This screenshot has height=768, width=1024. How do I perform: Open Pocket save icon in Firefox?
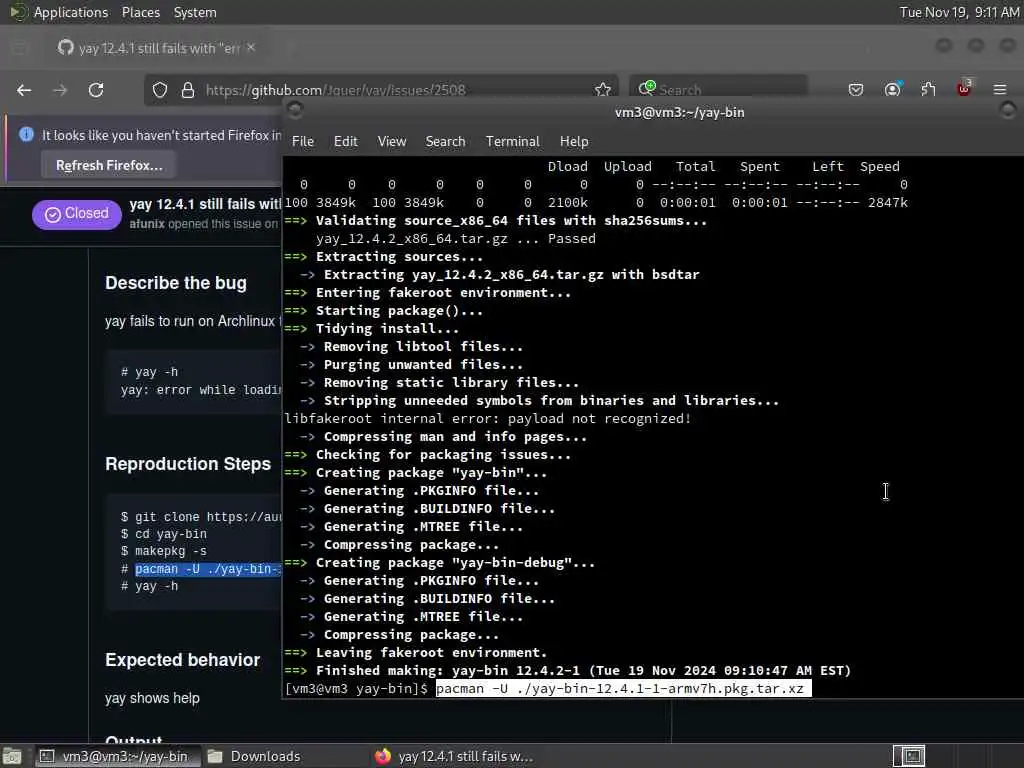click(856, 90)
